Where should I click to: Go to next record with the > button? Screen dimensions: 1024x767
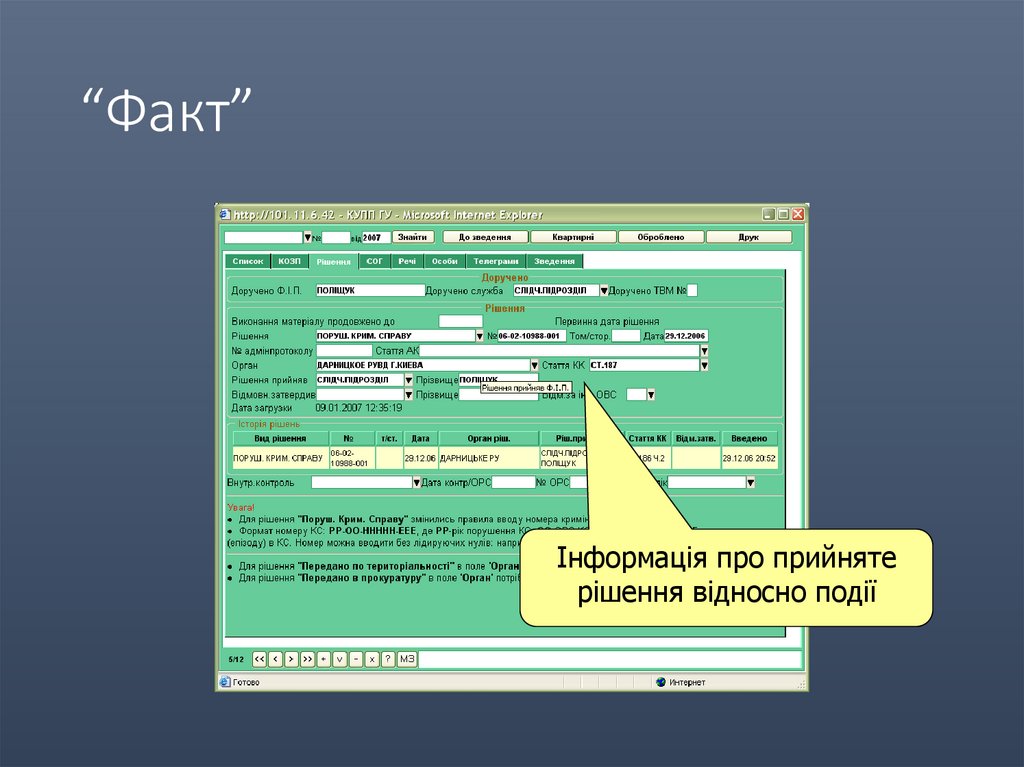pyautogui.click(x=291, y=659)
